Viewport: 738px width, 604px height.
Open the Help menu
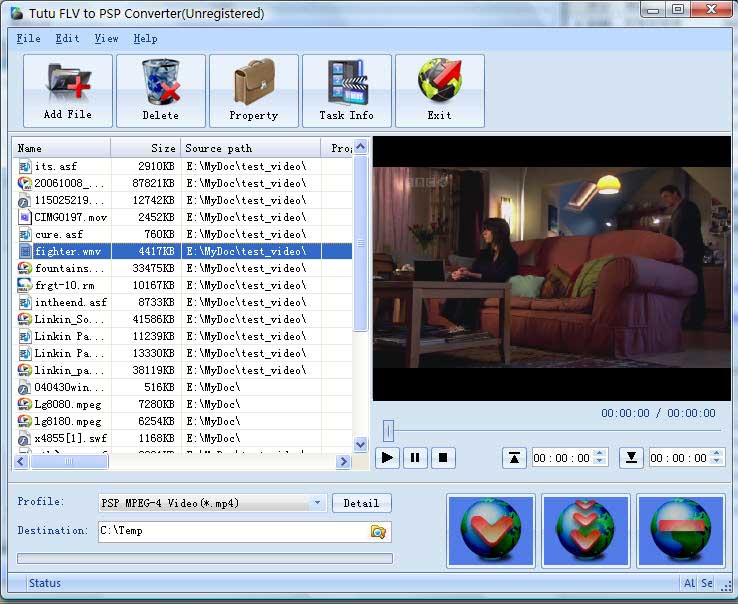click(x=145, y=39)
